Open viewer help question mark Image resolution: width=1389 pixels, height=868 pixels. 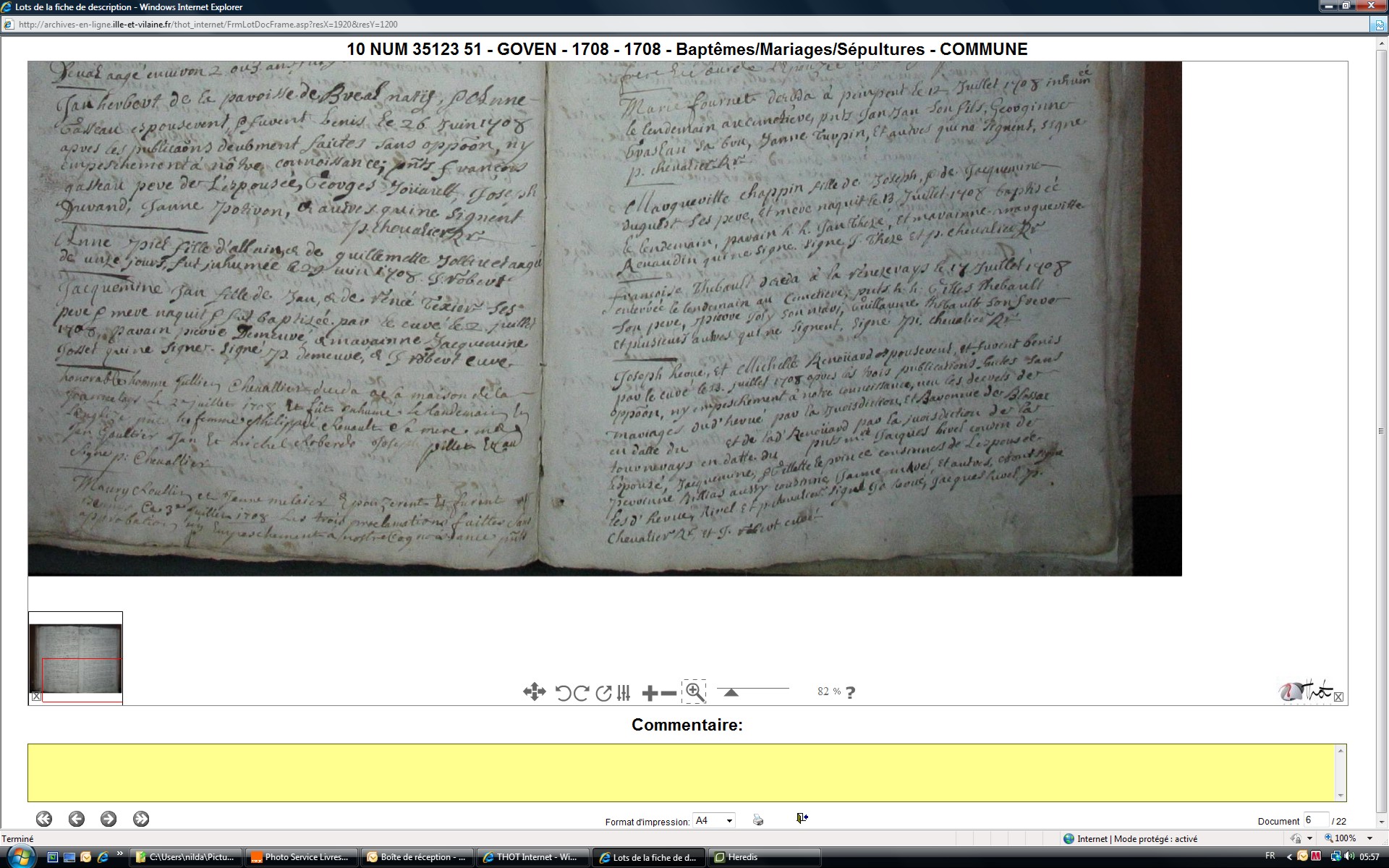coord(851,692)
